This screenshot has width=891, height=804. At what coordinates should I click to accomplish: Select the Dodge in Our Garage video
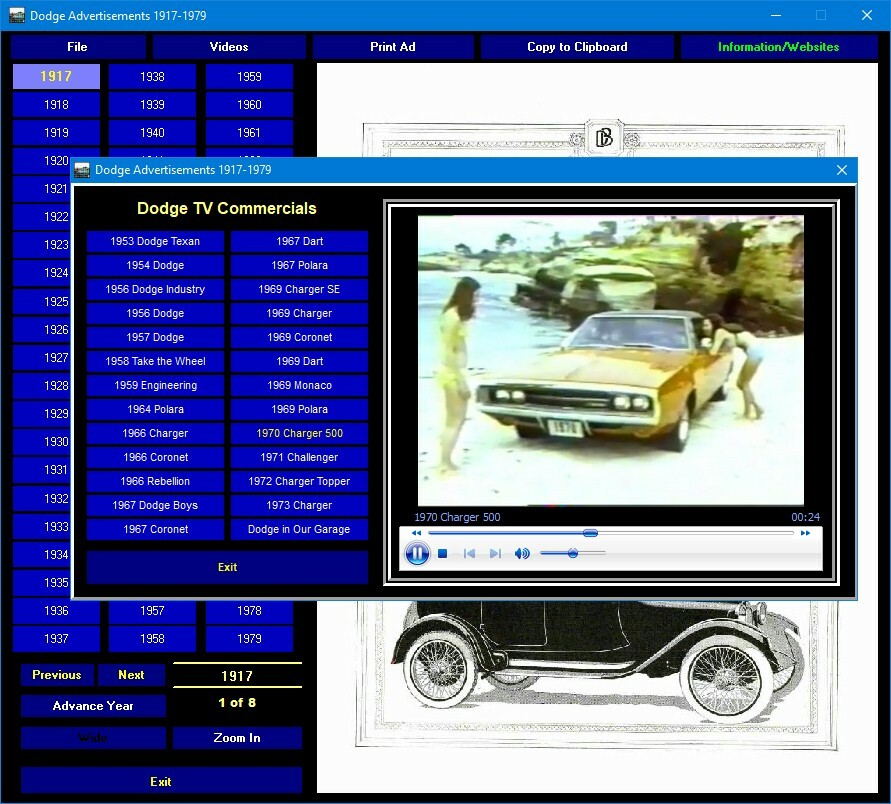pos(298,529)
